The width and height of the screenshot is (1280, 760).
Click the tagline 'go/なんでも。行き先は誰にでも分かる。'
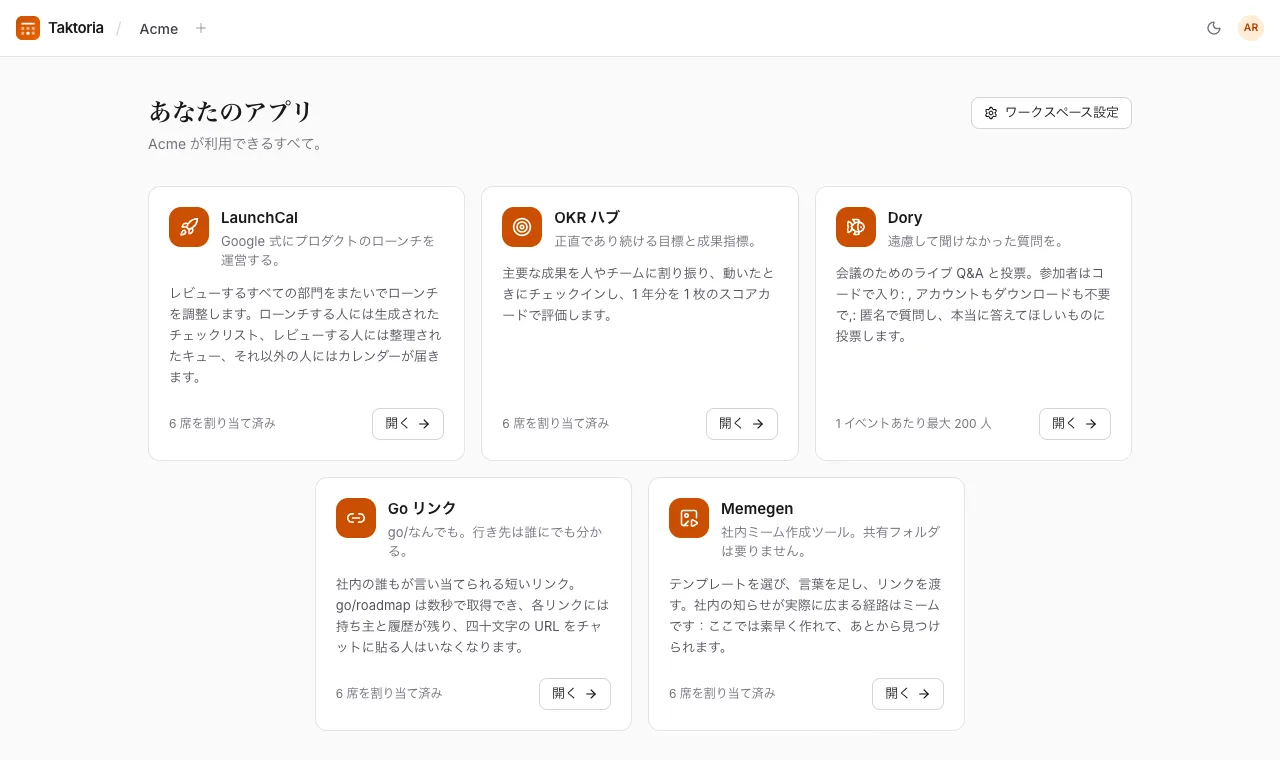pos(495,542)
